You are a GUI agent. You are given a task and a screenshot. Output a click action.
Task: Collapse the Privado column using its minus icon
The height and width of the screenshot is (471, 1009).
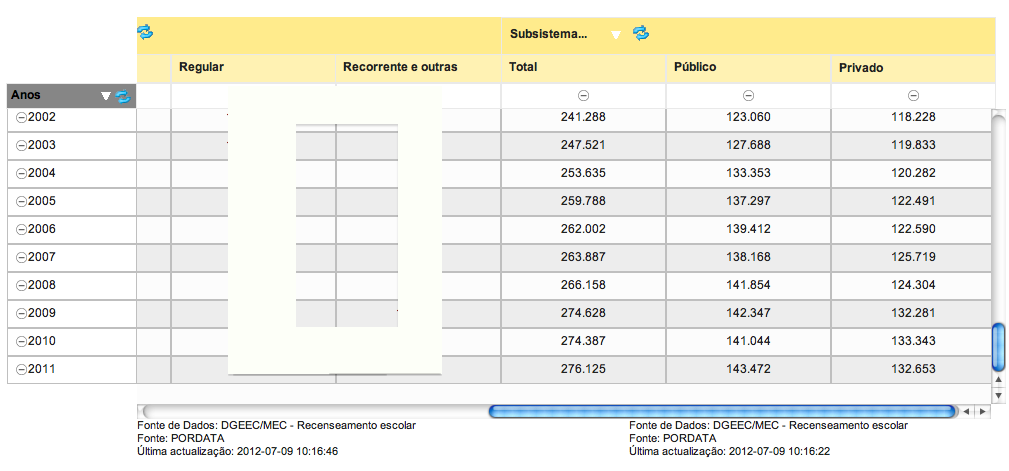(x=913, y=95)
